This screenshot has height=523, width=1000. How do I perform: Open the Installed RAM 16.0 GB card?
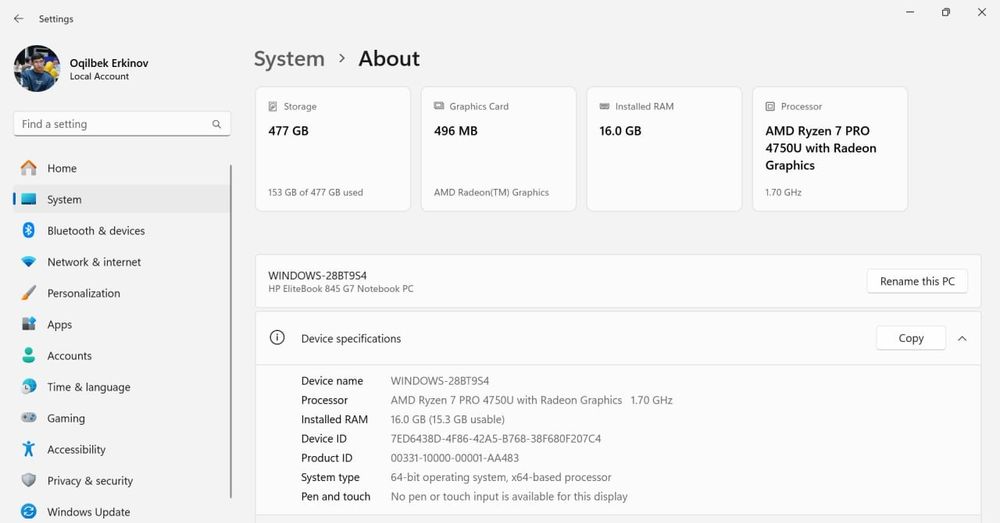[x=665, y=149]
